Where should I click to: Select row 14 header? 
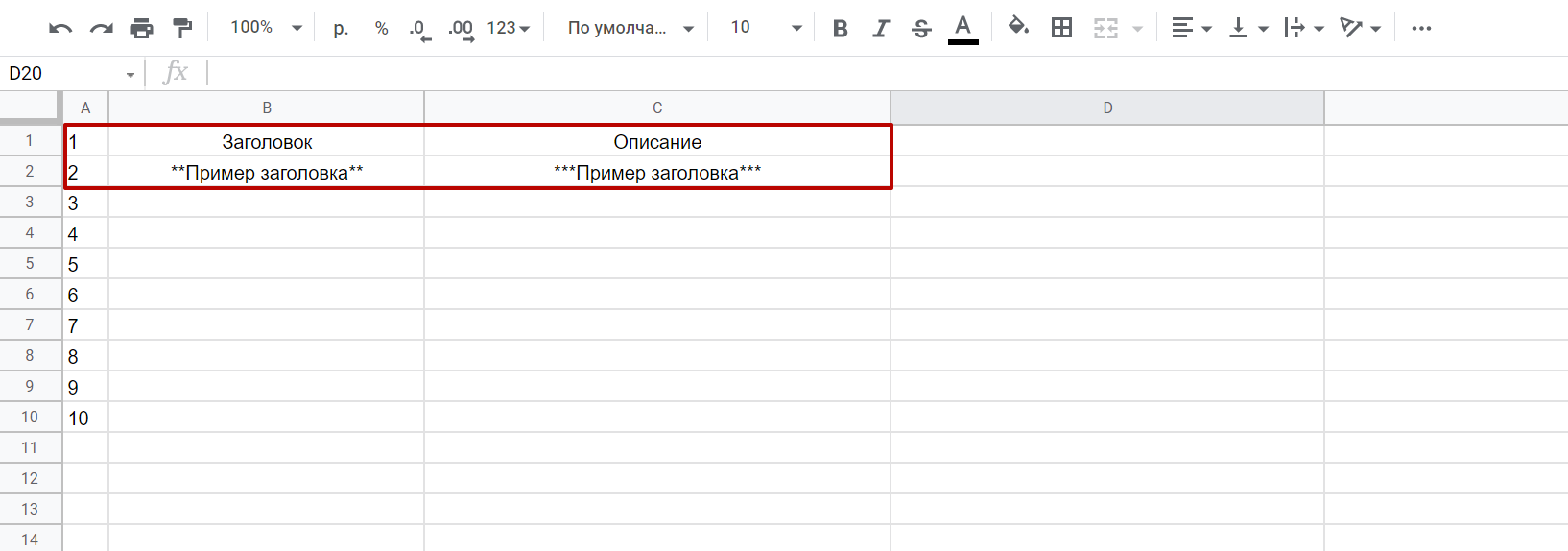pos(31,539)
